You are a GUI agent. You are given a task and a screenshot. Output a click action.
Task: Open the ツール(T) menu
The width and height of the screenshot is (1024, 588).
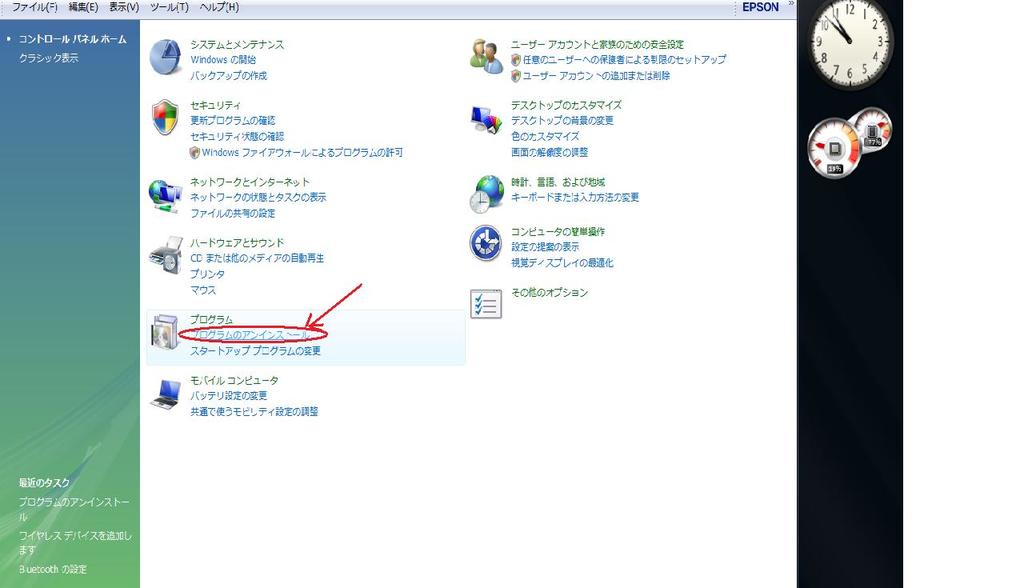[169, 7]
